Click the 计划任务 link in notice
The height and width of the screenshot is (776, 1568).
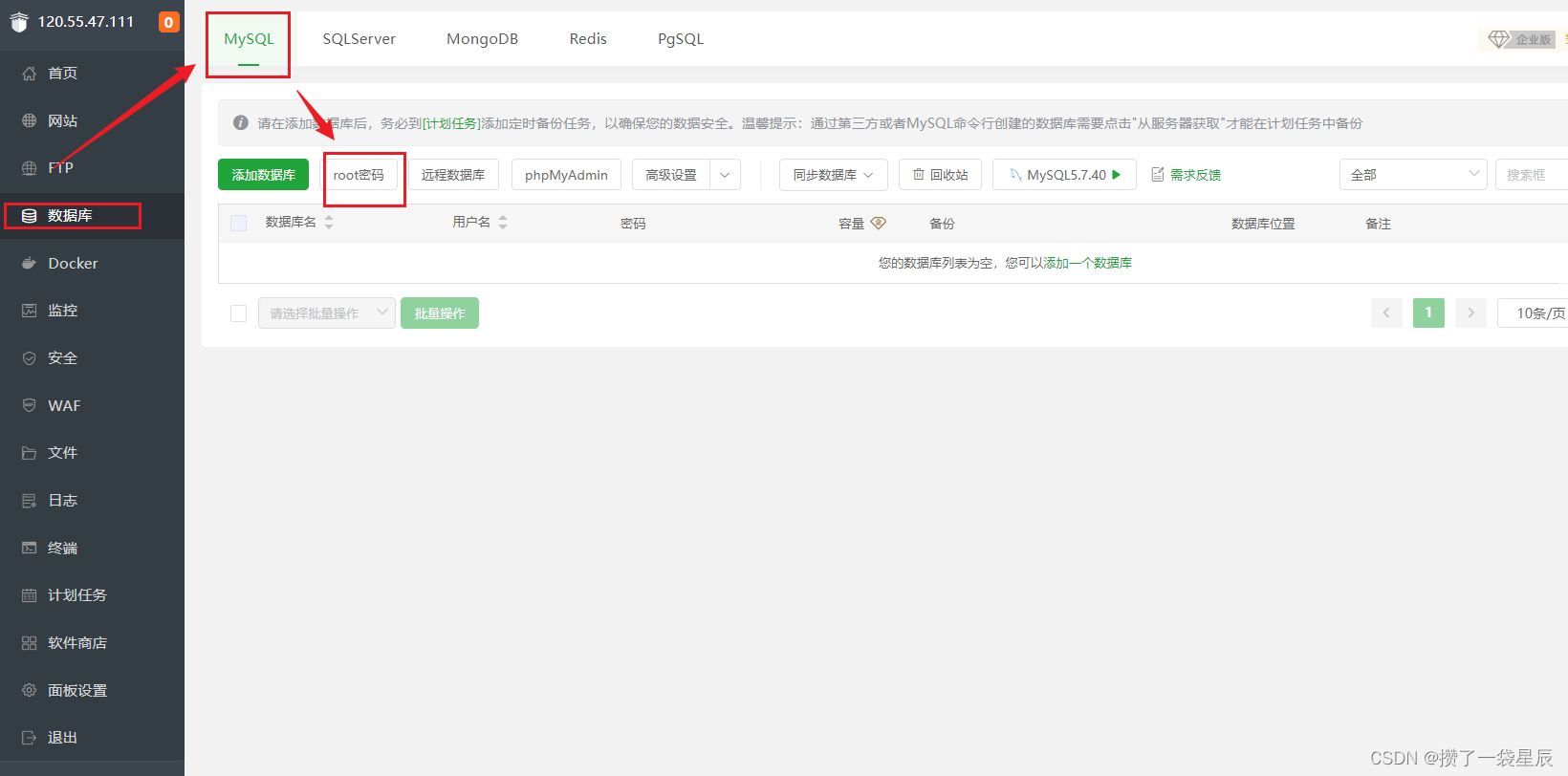click(x=452, y=123)
